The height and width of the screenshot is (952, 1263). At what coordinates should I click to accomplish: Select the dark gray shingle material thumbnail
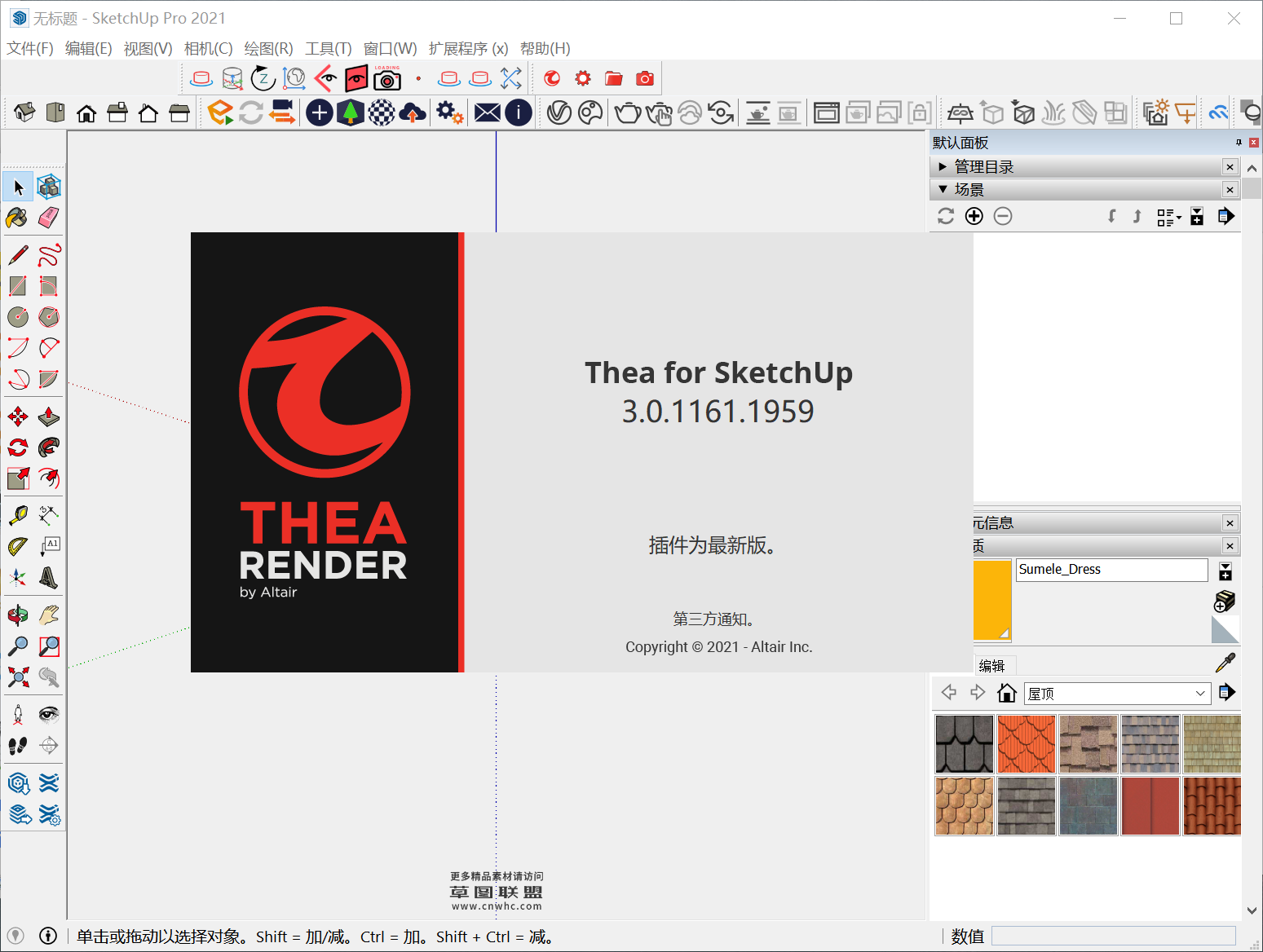point(965,744)
